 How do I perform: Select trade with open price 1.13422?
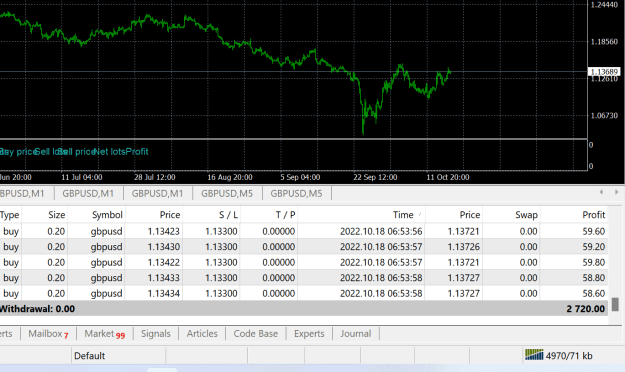304,262
